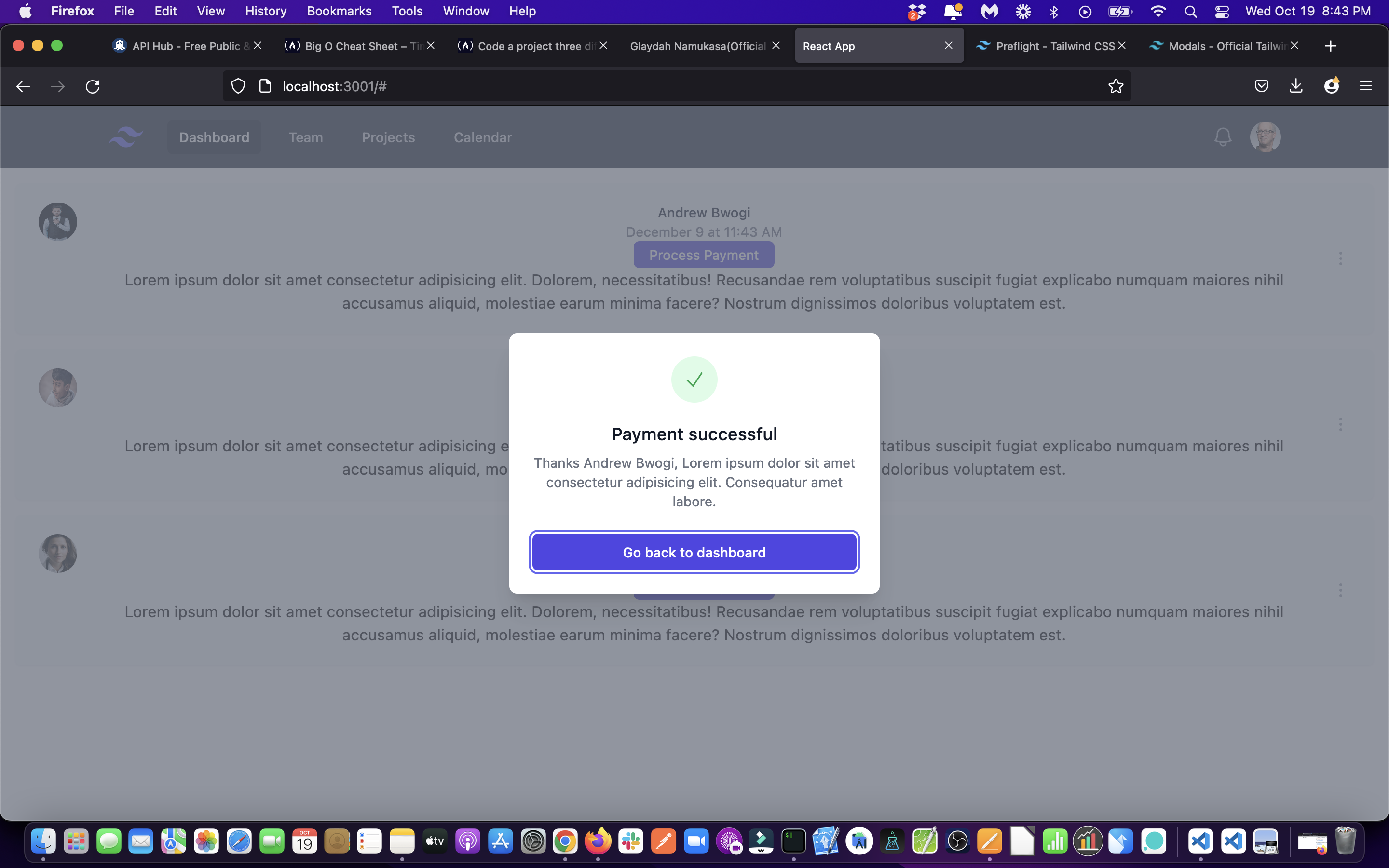1389x868 pixels.
Task: Go back to the previous page
Action: [x=23, y=86]
